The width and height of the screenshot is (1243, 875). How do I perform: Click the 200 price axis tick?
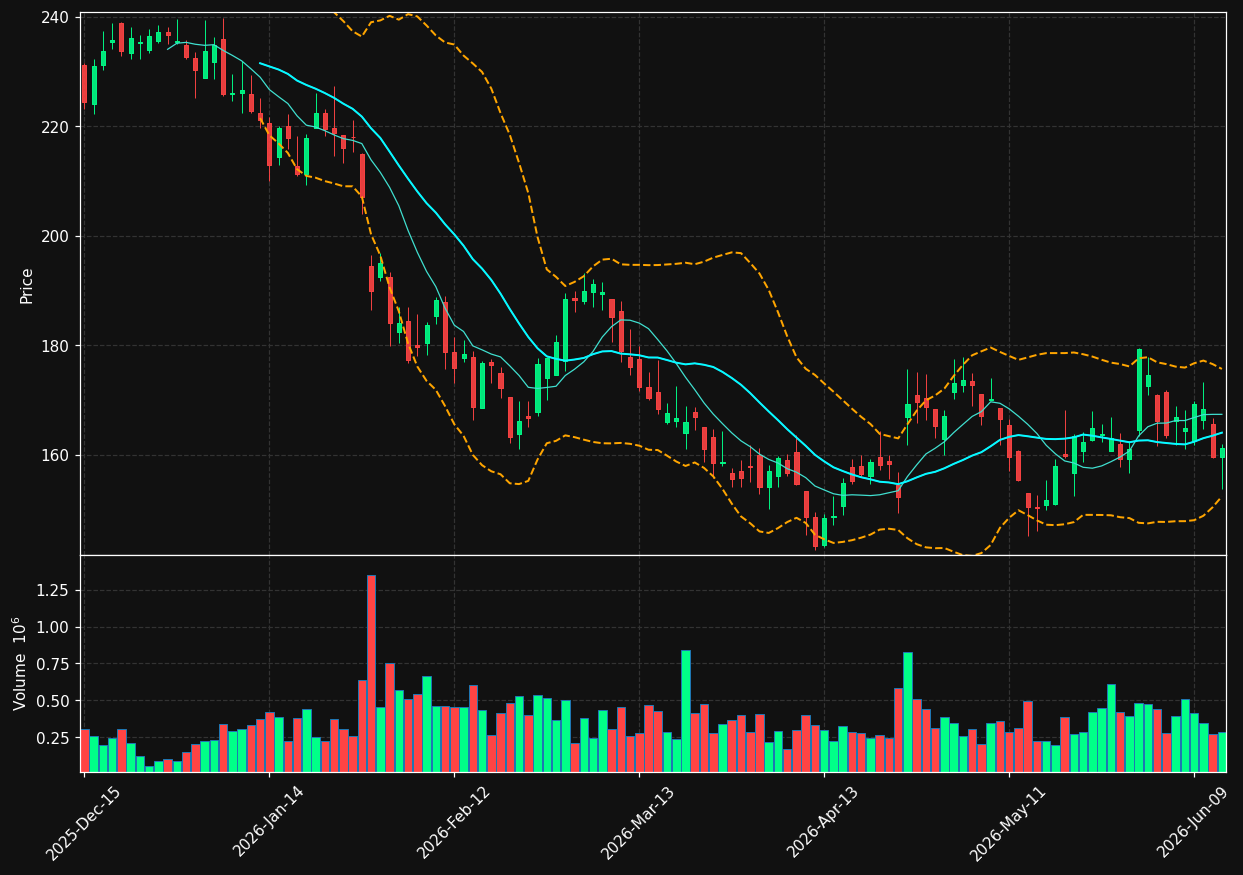[55, 237]
